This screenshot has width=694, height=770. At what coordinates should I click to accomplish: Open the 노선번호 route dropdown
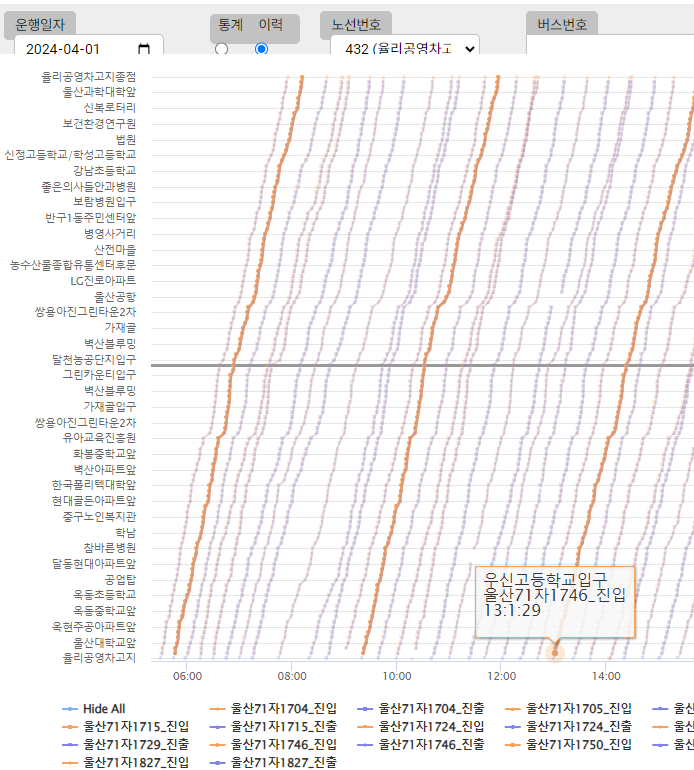pyautogui.click(x=404, y=49)
